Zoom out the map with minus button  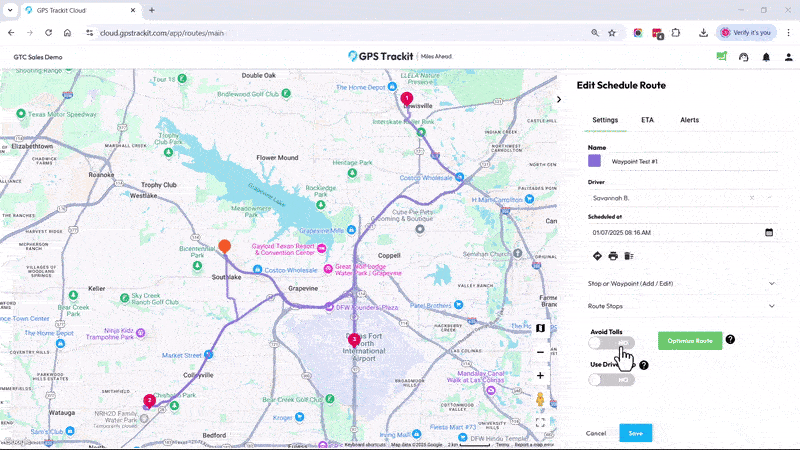[540, 352]
